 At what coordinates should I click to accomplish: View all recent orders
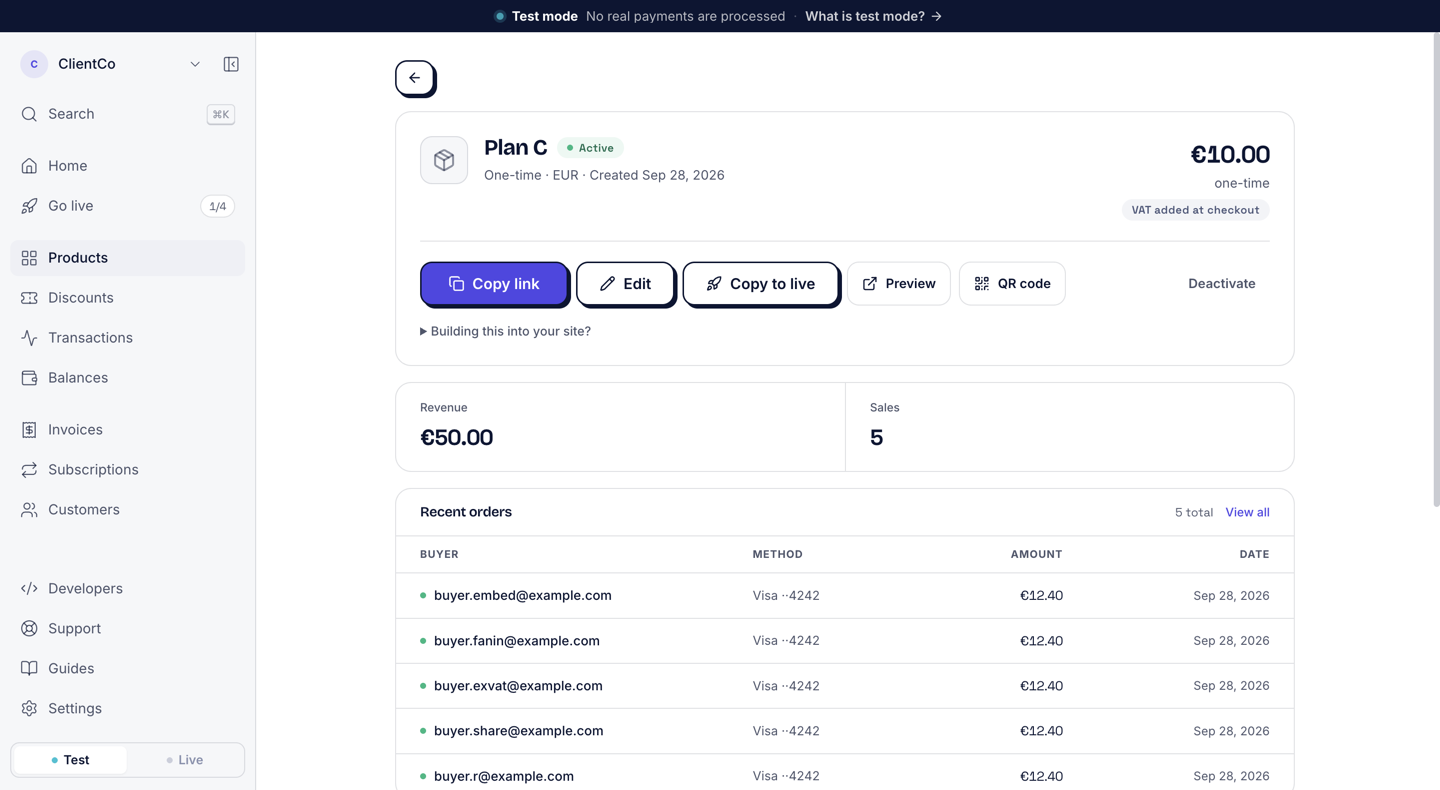pos(1247,512)
